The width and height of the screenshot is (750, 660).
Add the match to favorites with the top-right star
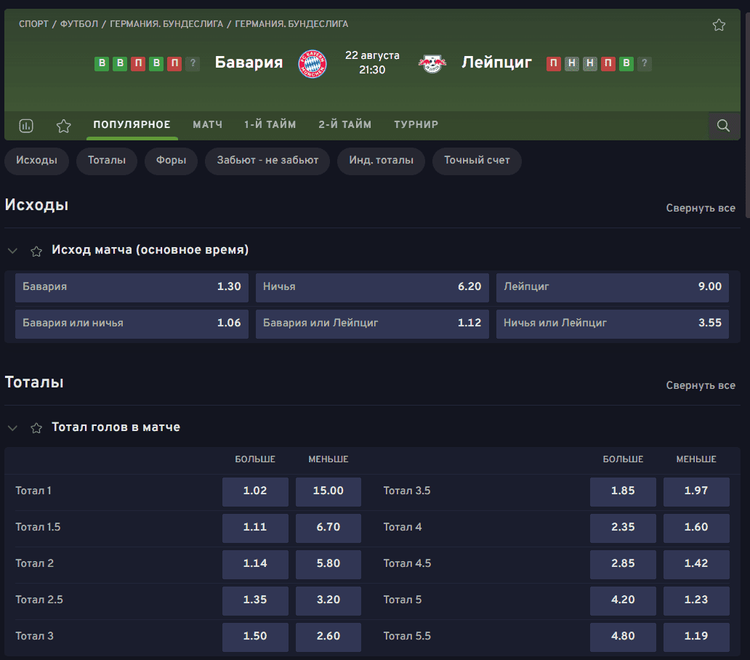coord(719,25)
